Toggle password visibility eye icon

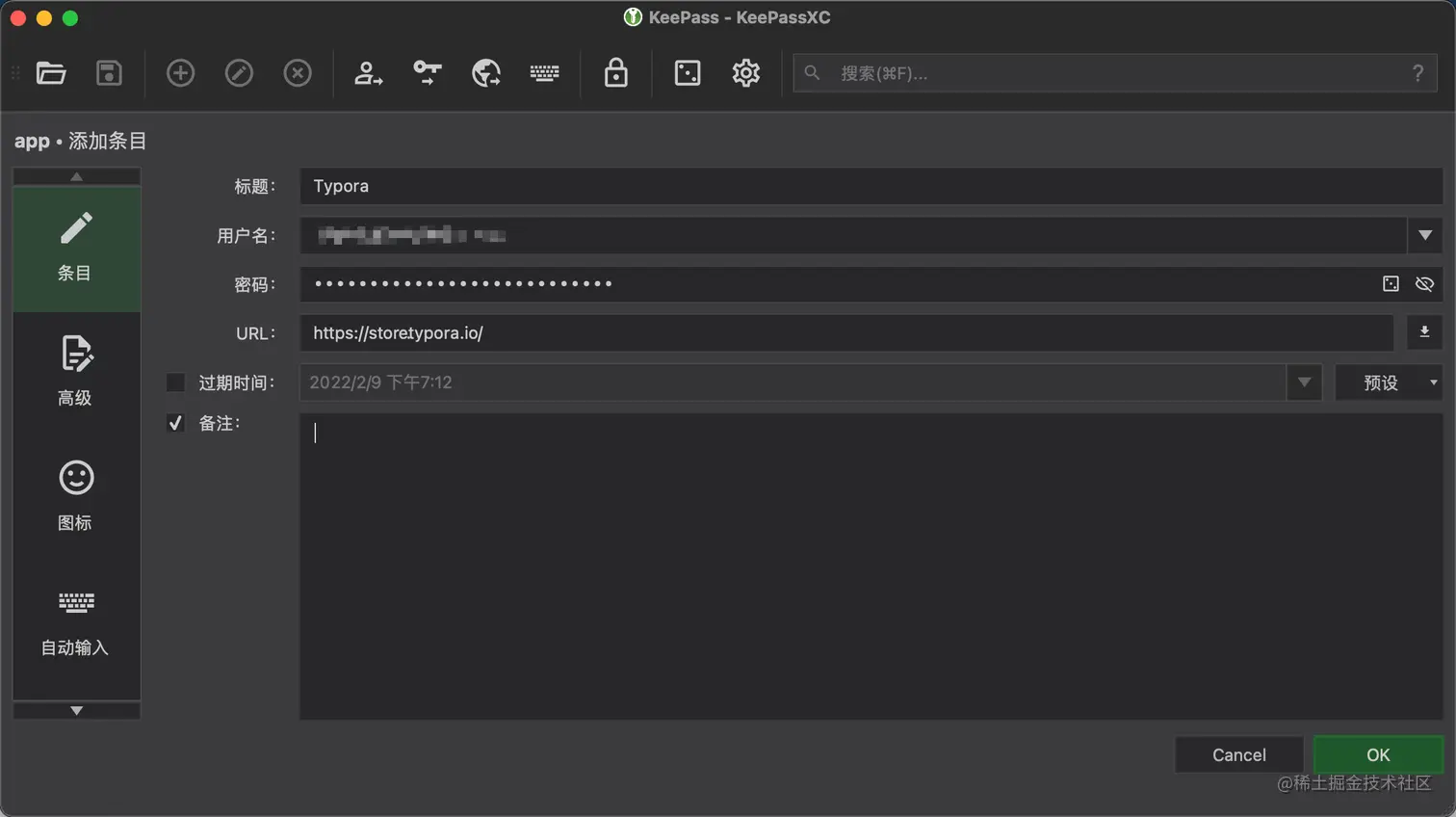(x=1424, y=284)
